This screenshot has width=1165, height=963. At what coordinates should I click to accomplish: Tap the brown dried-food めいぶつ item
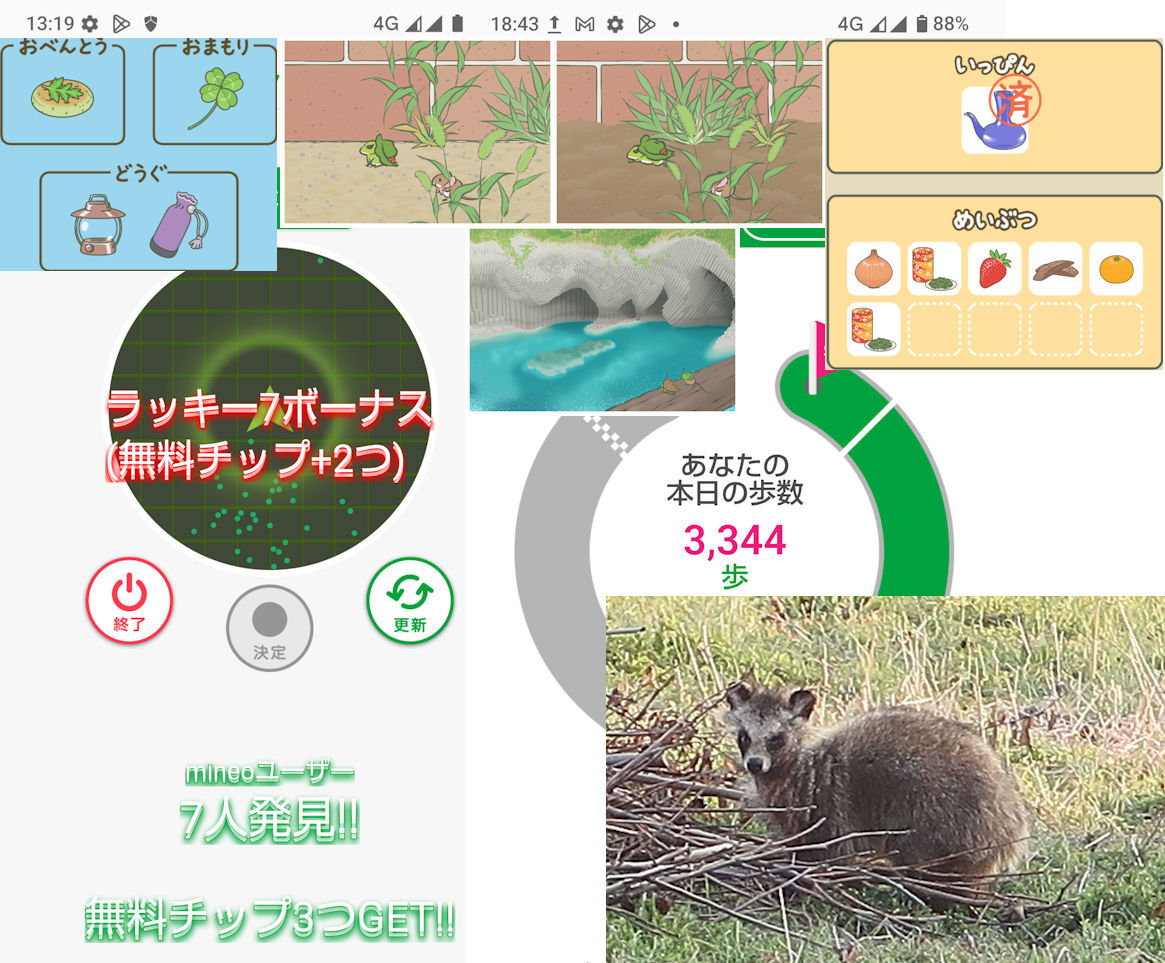click(1055, 268)
